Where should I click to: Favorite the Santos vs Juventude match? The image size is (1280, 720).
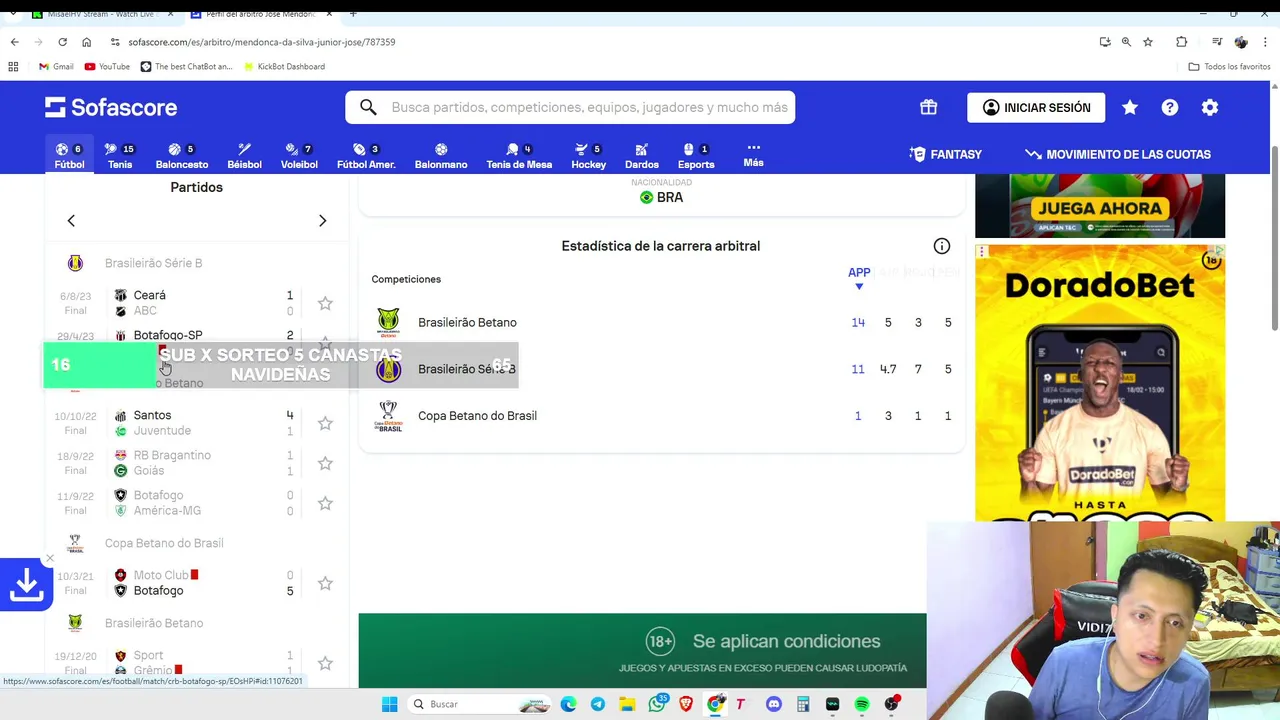tap(325, 423)
